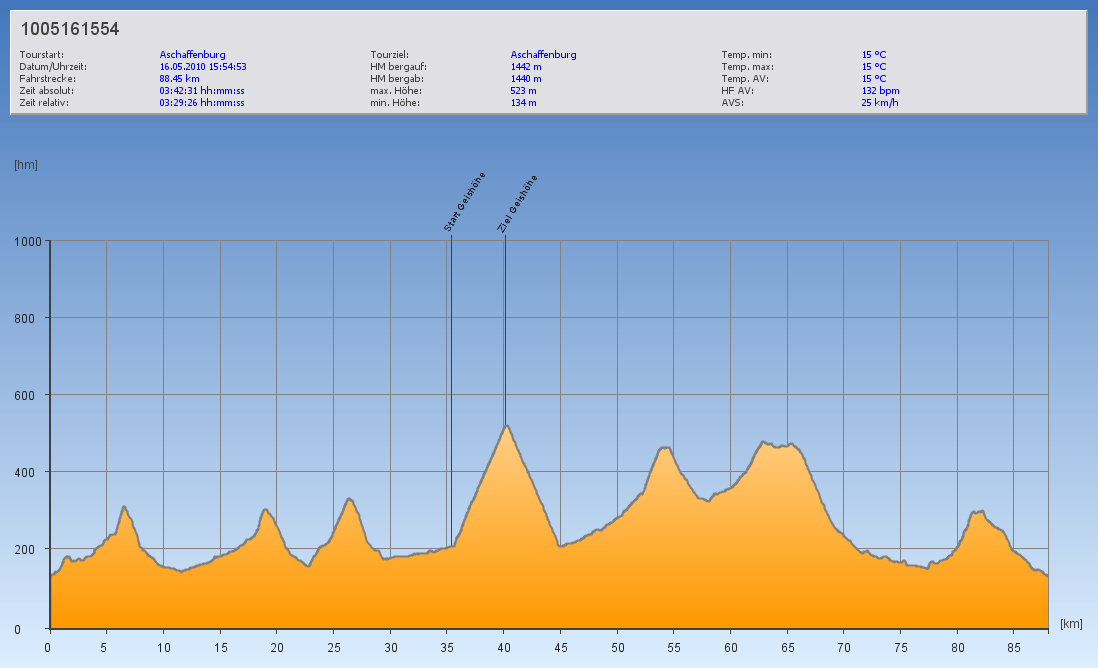Click the HF AV value 132 bpm

[x=880, y=91]
